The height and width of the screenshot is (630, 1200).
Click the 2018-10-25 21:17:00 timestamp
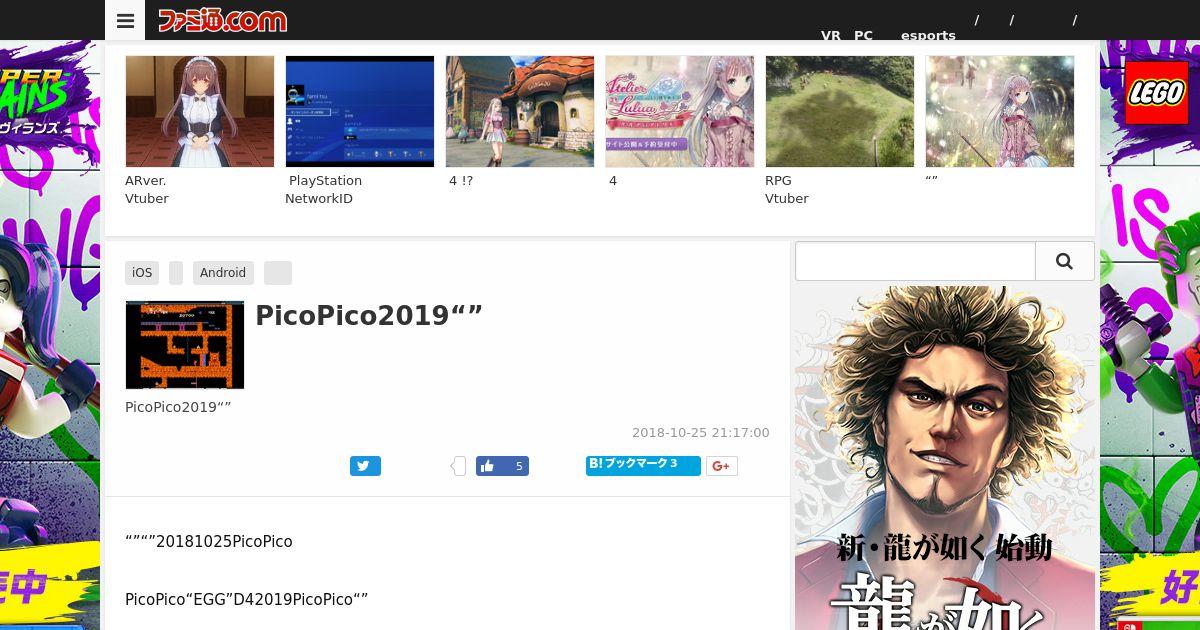click(x=701, y=433)
